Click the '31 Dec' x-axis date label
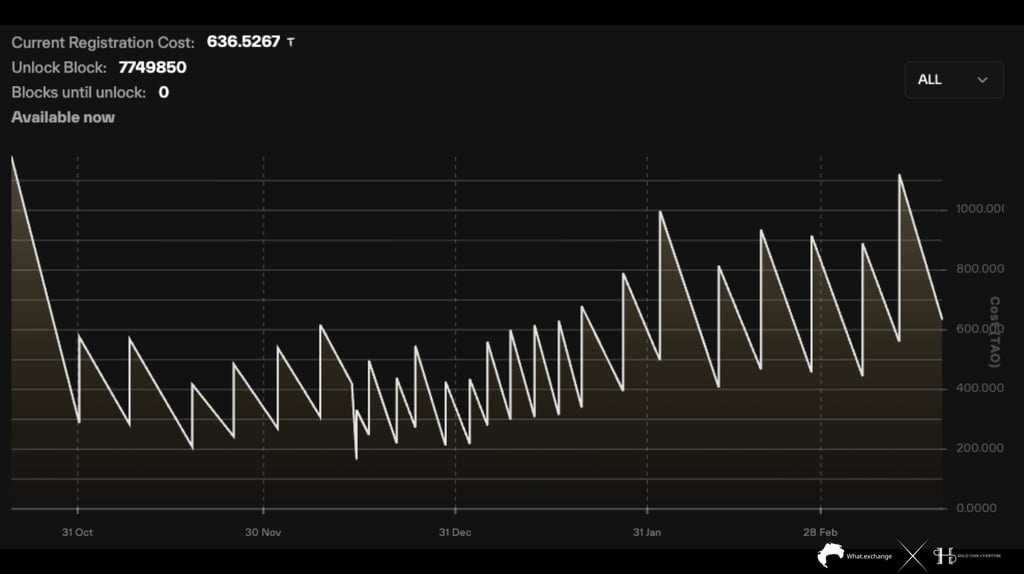The width and height of the screenshot is (1024, 574). point(455,532)
